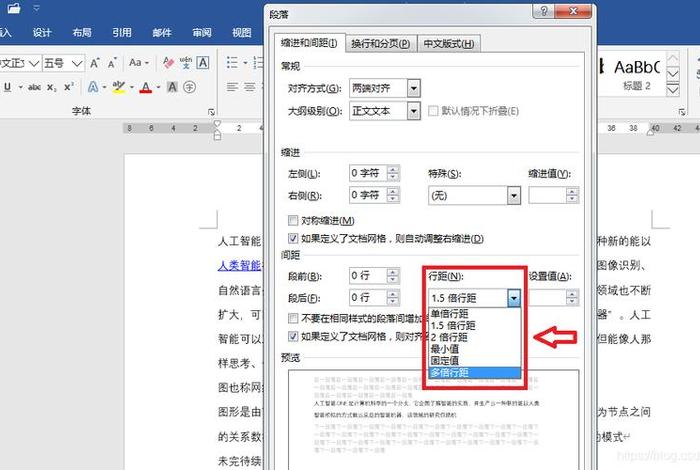Screen dimensions: 700x470
Task: Open the 布局 ribbon tab
Action: click(82, 32)
